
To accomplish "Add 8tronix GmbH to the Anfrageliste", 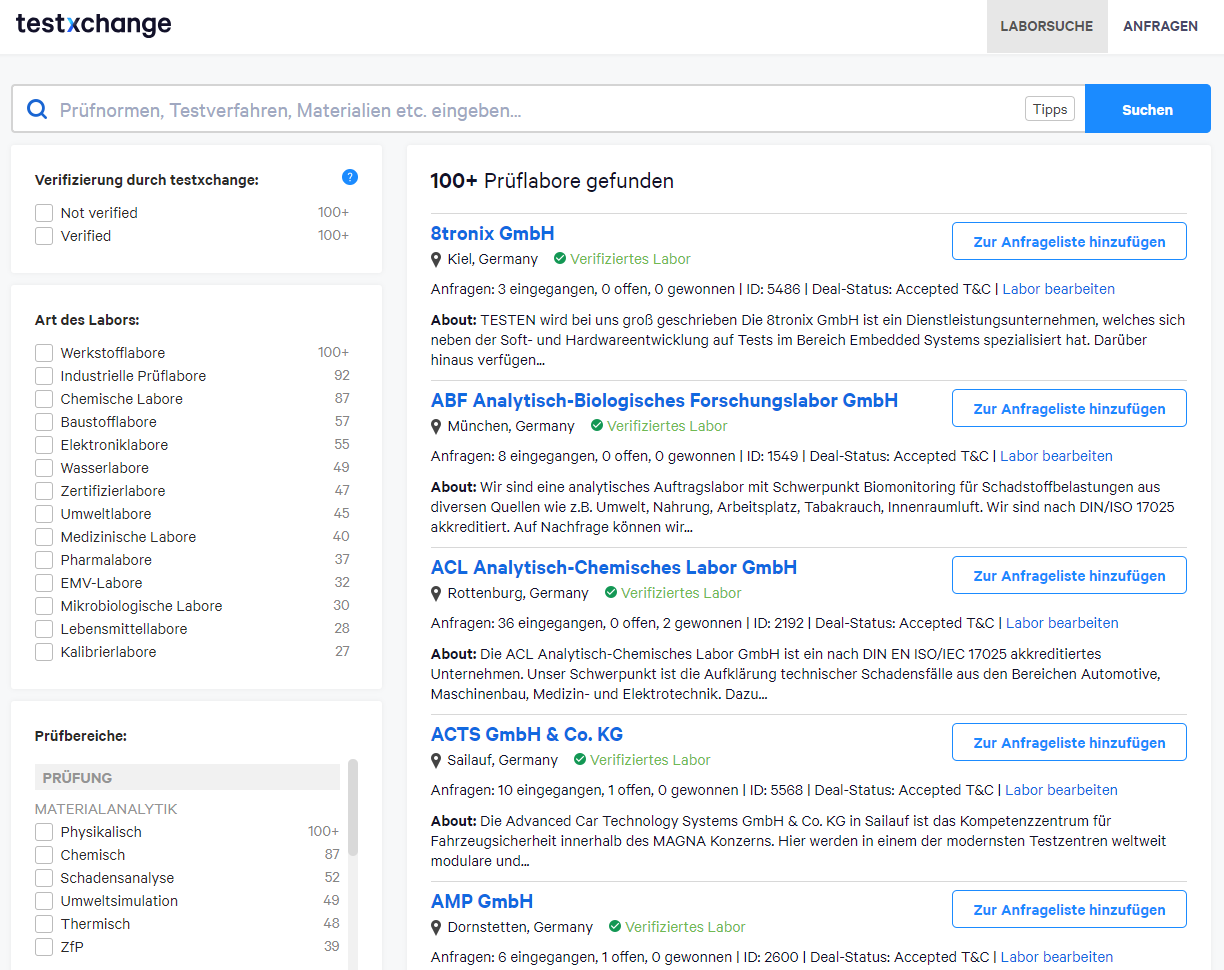I will click(x=1069, y=241).
